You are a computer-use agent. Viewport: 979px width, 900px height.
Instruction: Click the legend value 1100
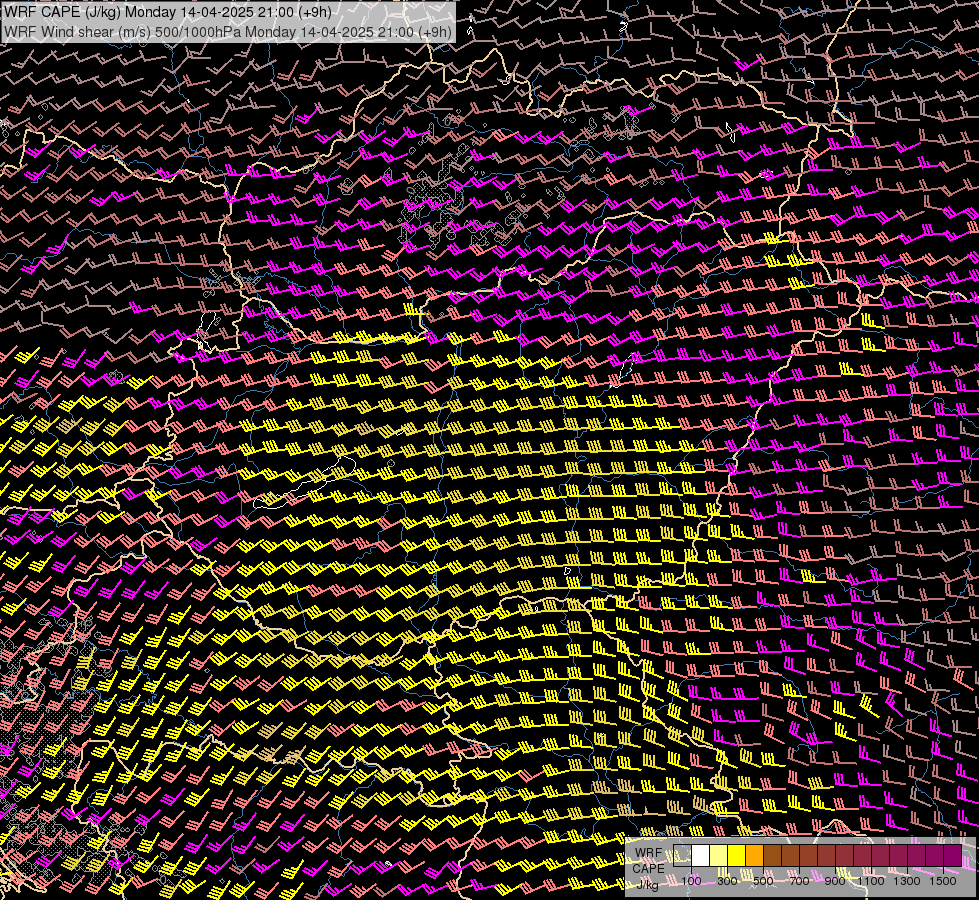[x=871, y=881]
